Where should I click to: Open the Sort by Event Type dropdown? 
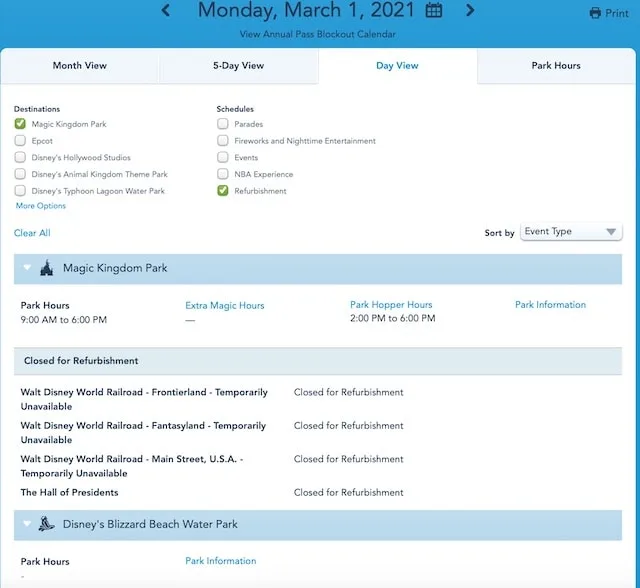[x=571, y=232]
